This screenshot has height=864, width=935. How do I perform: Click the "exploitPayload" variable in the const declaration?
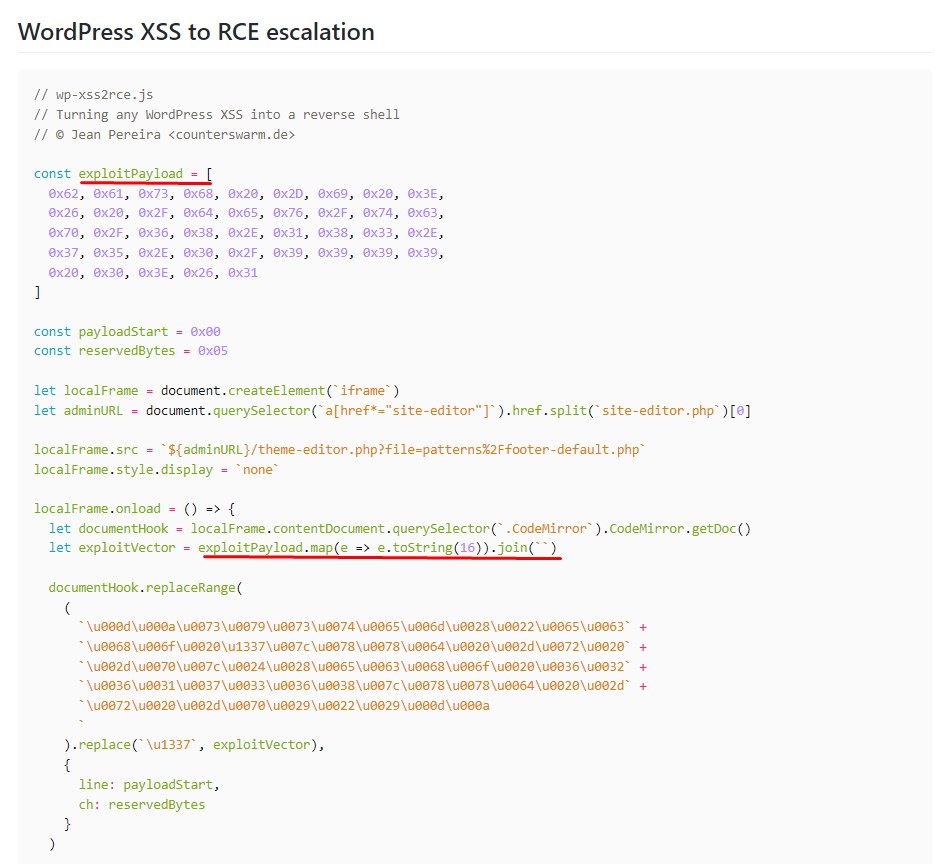131,174
